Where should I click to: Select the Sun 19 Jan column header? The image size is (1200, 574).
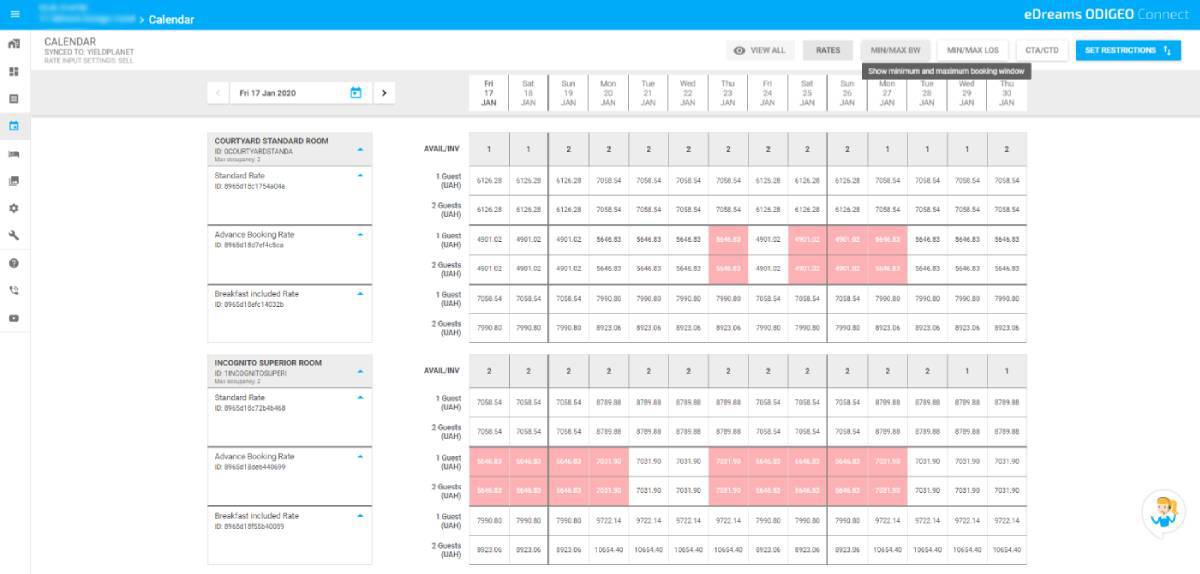pos(568,93)
